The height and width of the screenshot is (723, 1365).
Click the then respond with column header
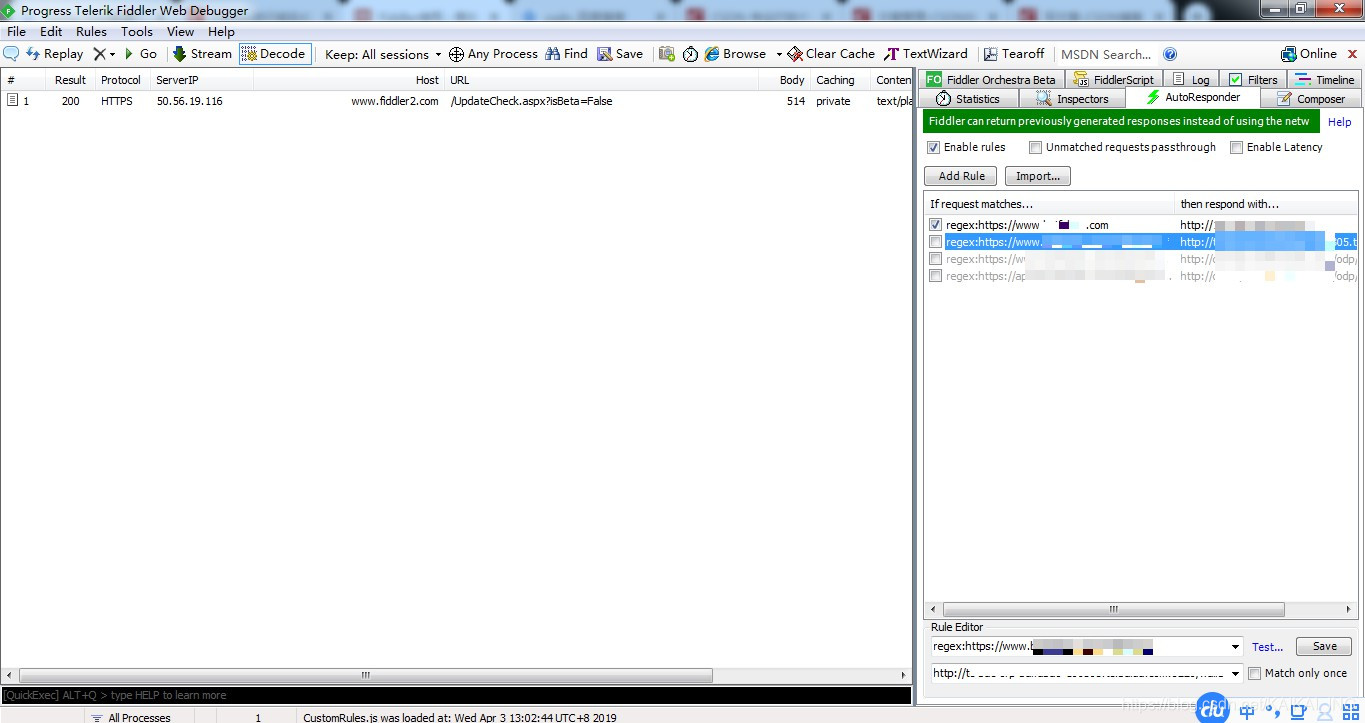[x=1266, y=204]
